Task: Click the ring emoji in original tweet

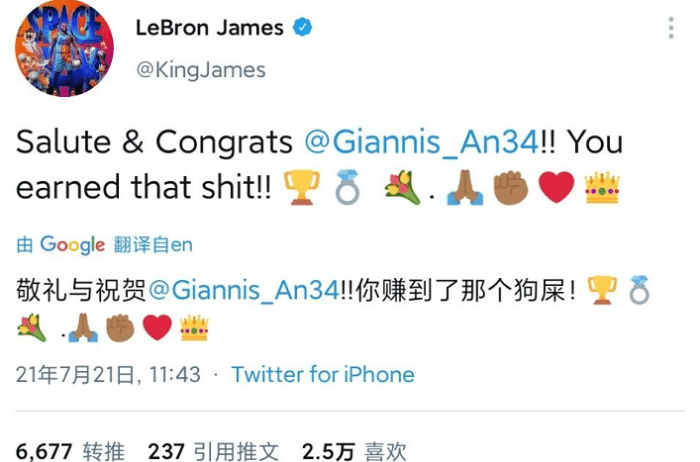Action: pyautogui.click(x=347, y=187)
